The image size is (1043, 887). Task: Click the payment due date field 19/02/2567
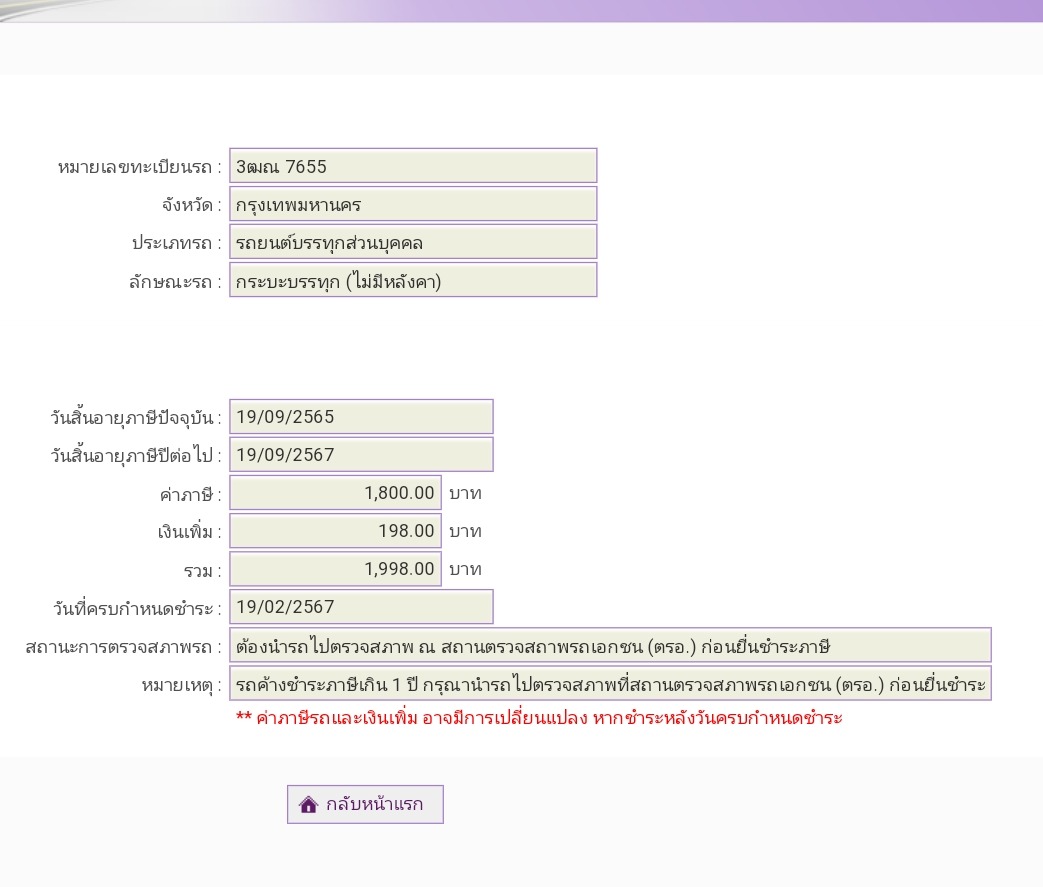[x=361, y=606]
